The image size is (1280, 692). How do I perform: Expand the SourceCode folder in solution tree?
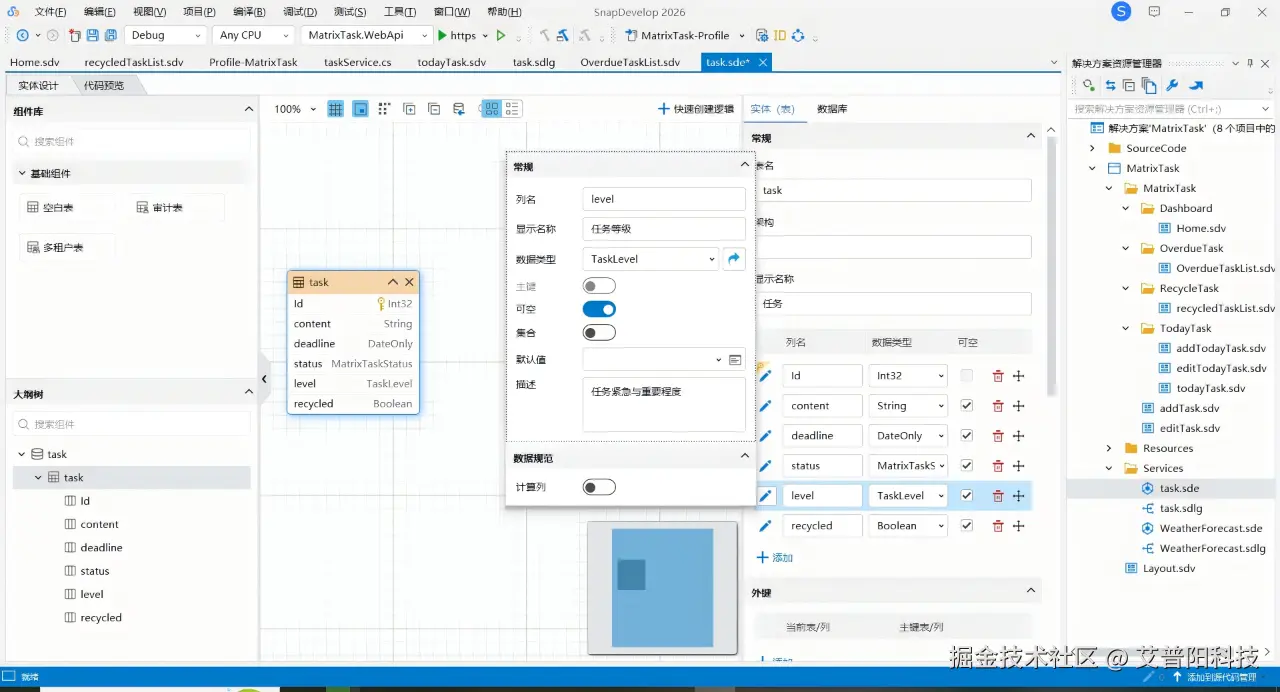point(1093,148)
